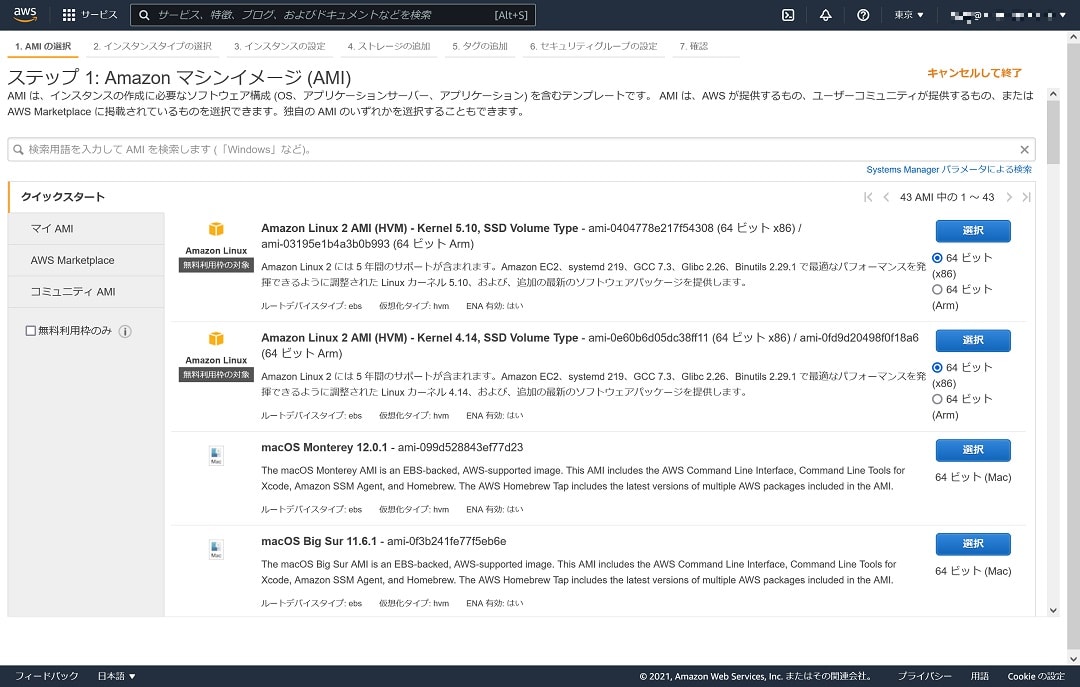Switch to the 5. タグの追加 tab
Image resolution: width=1080 pixels, height=687 pixels.
479,46
